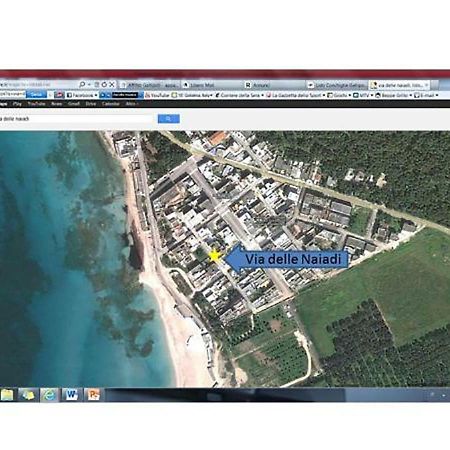The image size is (450, 450).
Task: Click the address bar search magnifier icon
Action: pos(82,85)
